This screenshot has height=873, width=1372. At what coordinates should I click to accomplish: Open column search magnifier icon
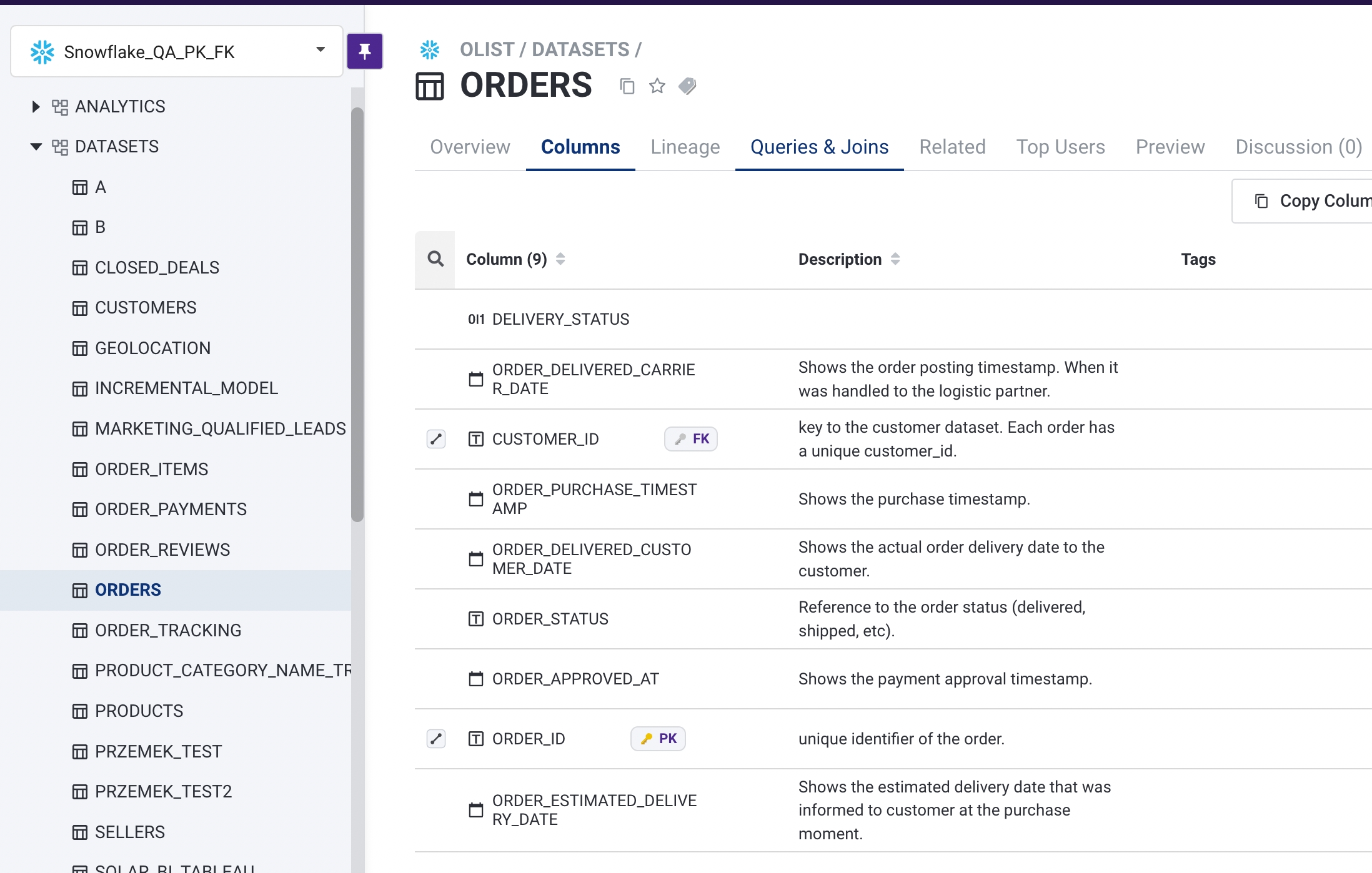pyautogui.click(x=435, y=259)
